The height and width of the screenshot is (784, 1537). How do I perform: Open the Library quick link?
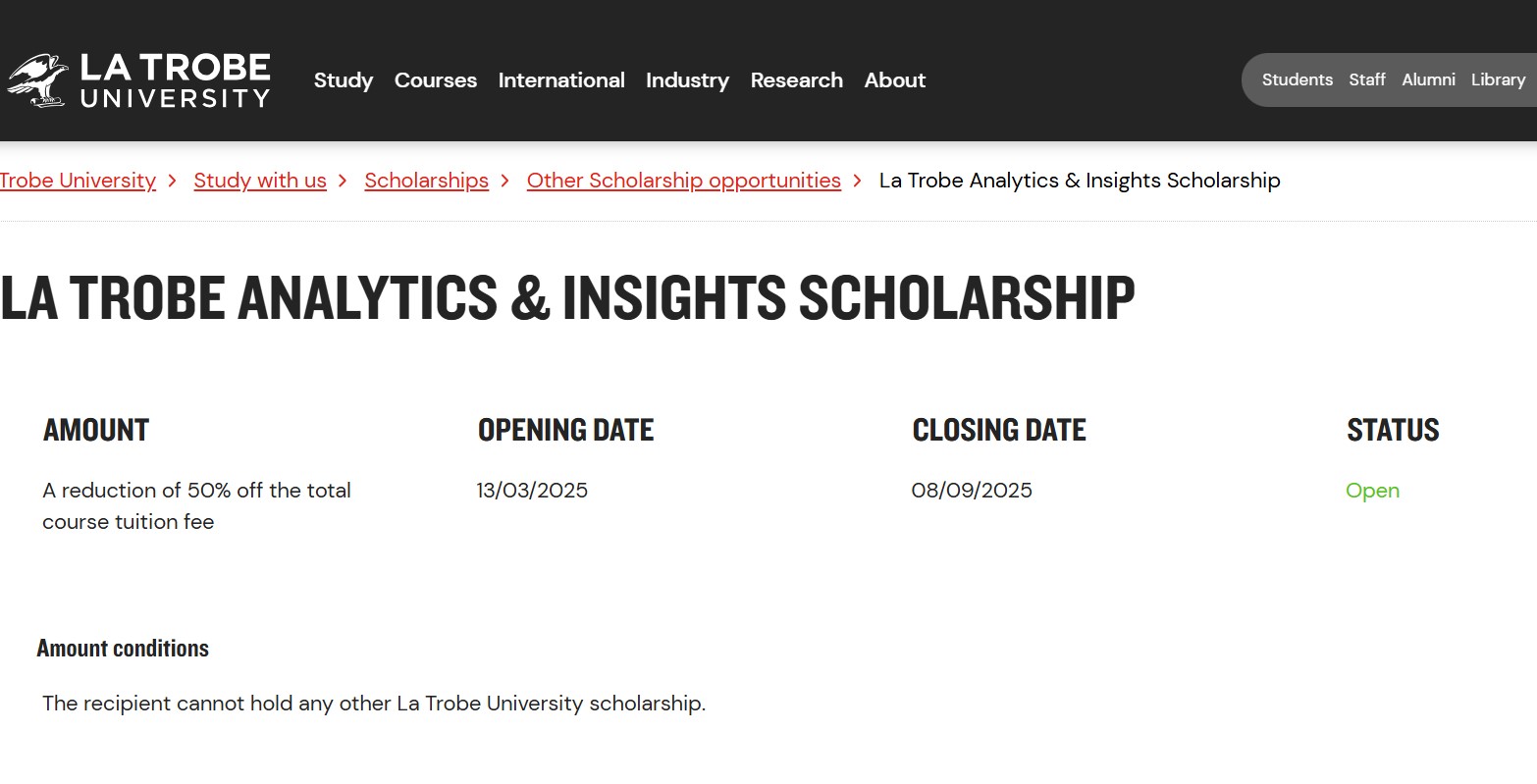click(1498, 79)
